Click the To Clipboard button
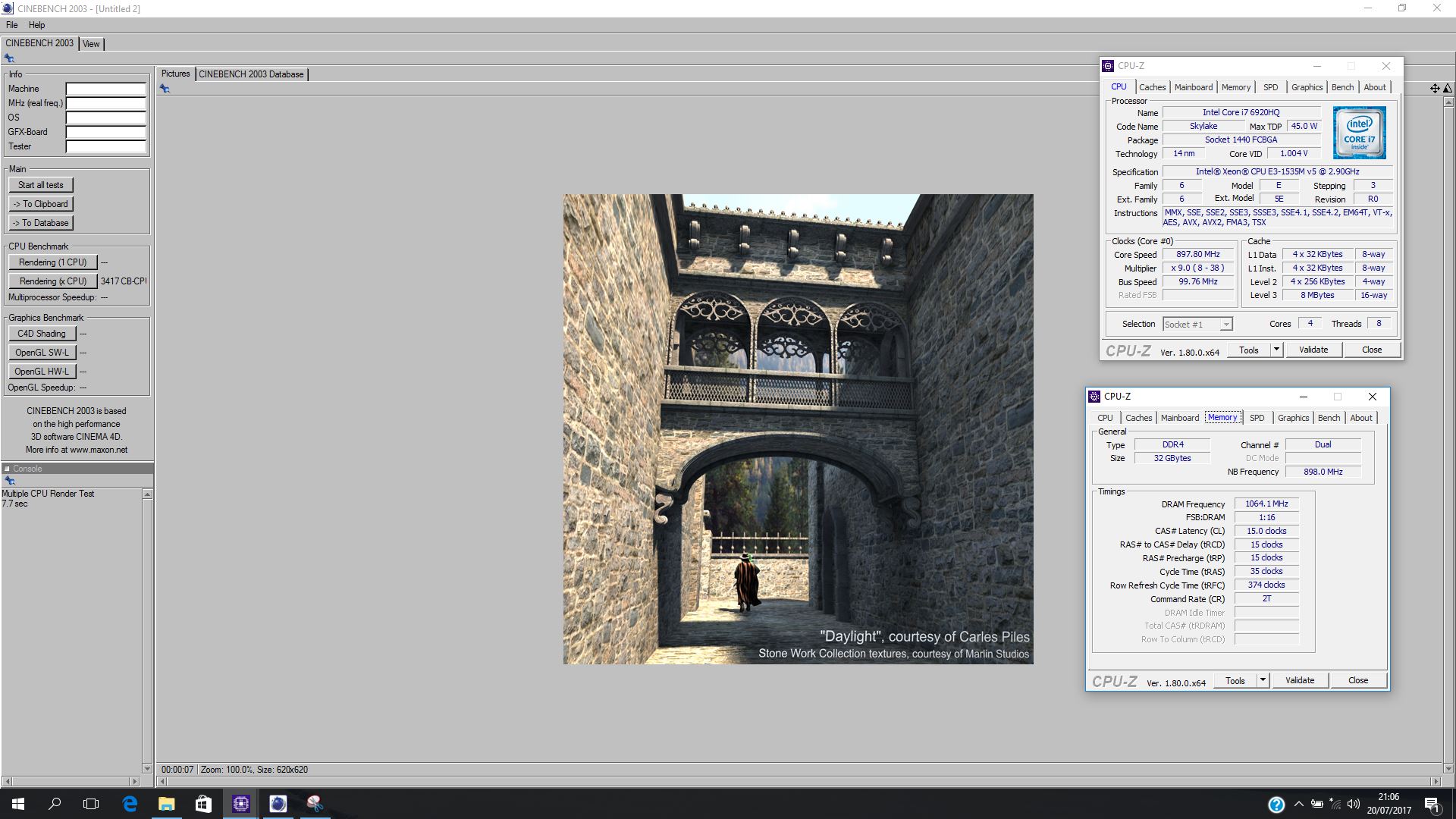This screenshot has width=1456, height=819. click(x=41, y=204)
